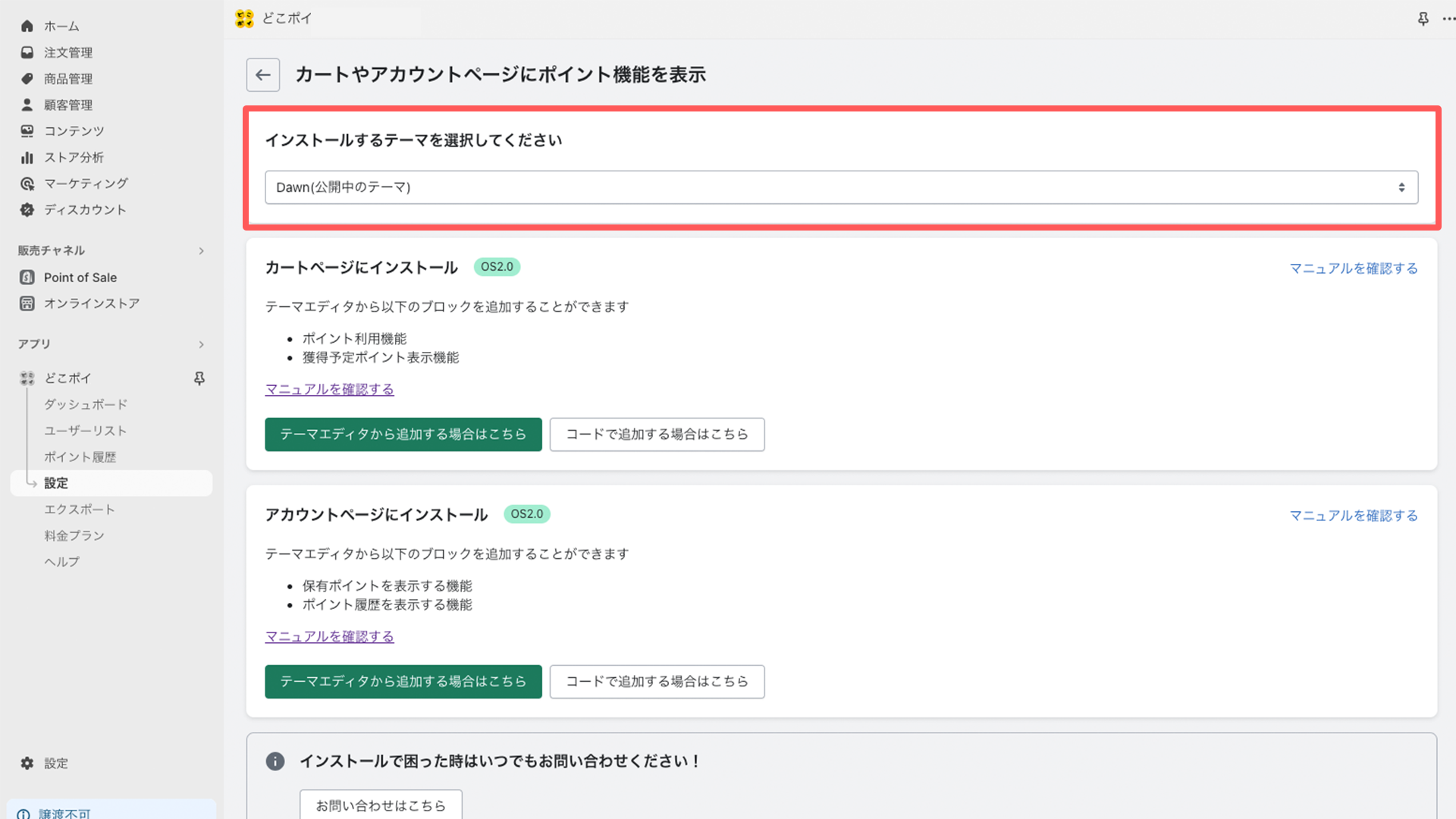Click the ポイント履歴 sidebar item
Screen dimensions: 1456x819
(x=80, y=456)
